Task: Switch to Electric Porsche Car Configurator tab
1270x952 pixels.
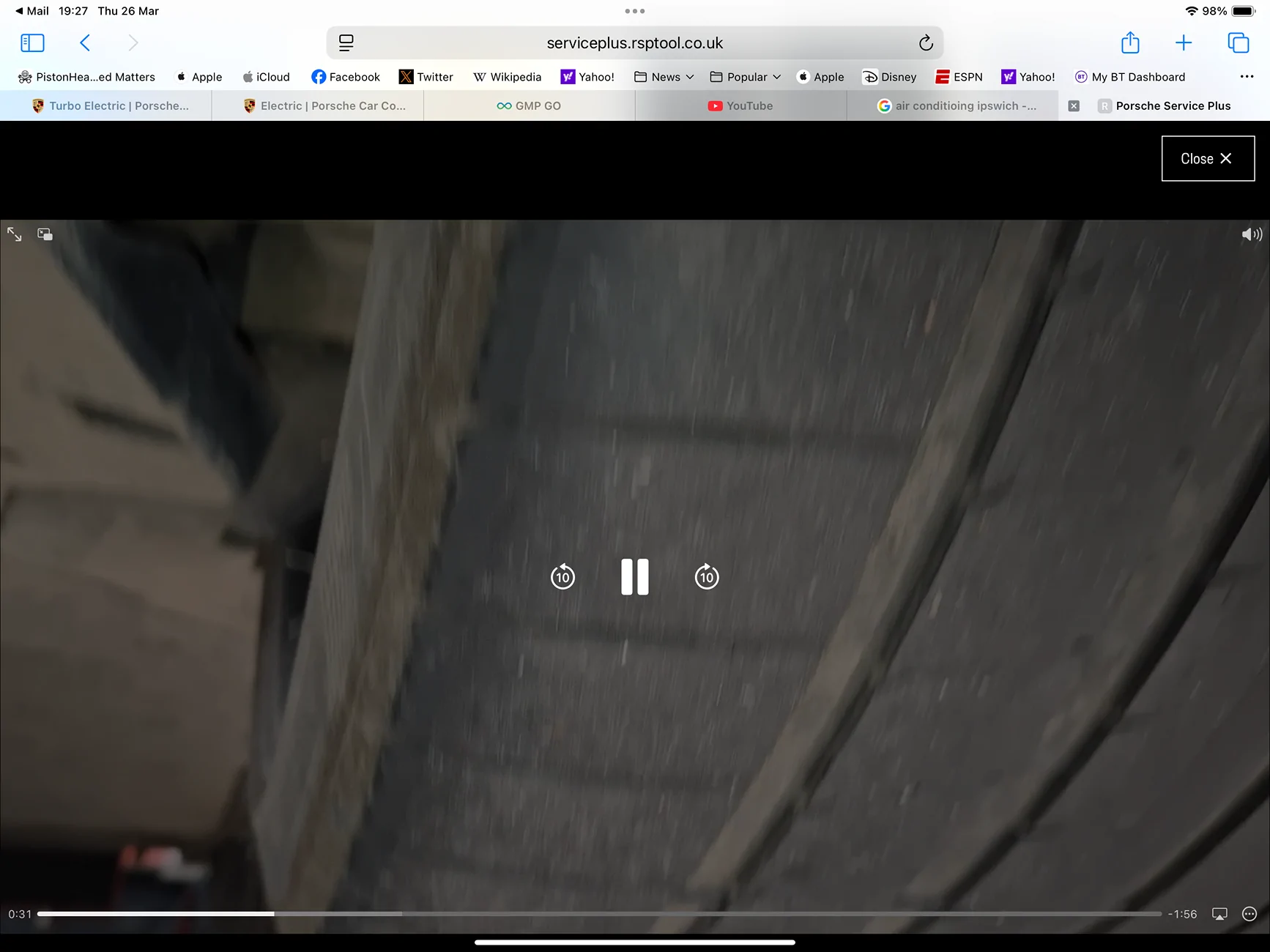Action: 318,106
